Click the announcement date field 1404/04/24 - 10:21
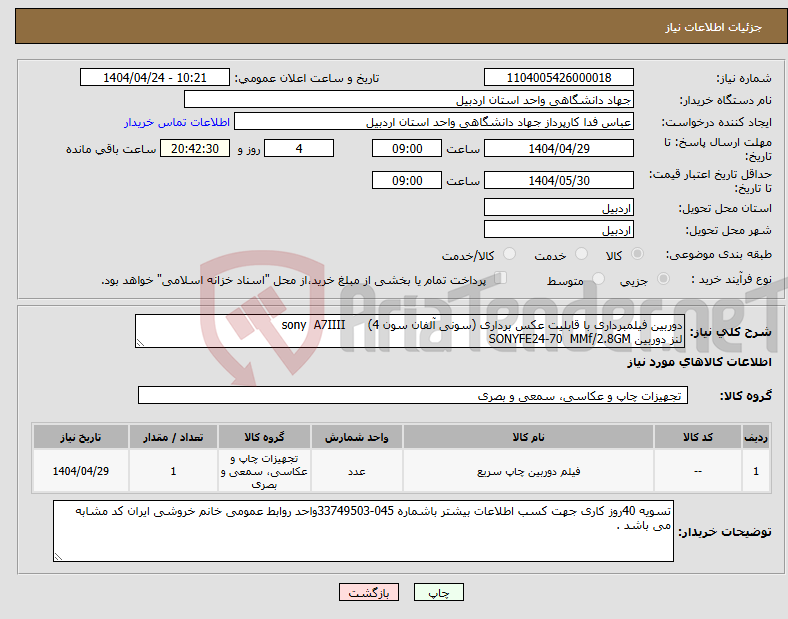Screen dimensions: 788x619 155,77
